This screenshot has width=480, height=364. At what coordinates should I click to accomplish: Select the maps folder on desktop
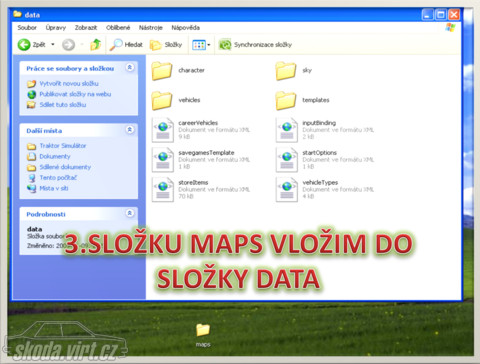[203, 335]
